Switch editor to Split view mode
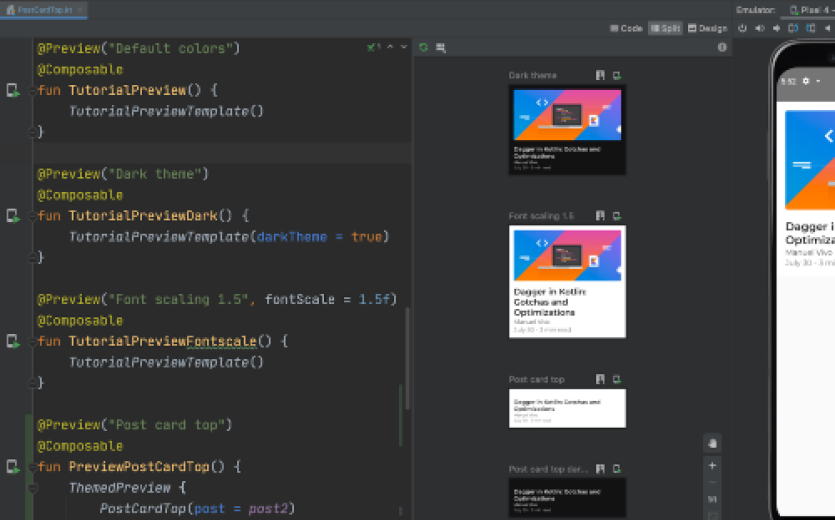The image size is (835, 520). click(x=664, y=29)
